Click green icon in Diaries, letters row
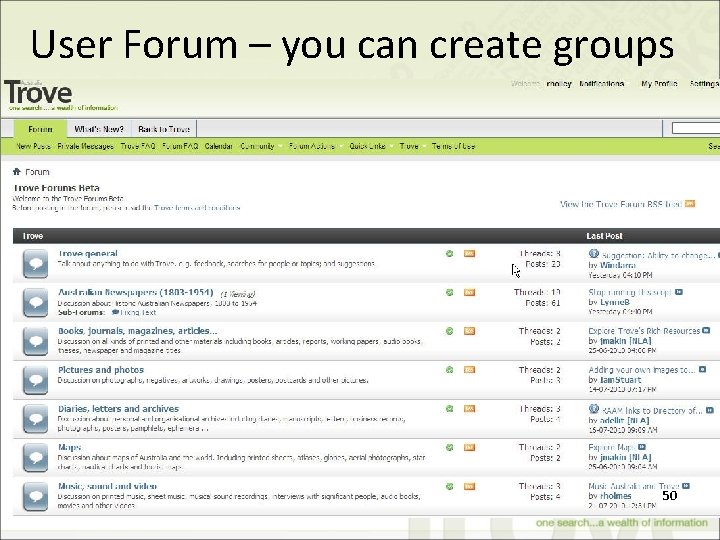The height and width of the screenshot is (540, 720). click(x=450, y=408)
